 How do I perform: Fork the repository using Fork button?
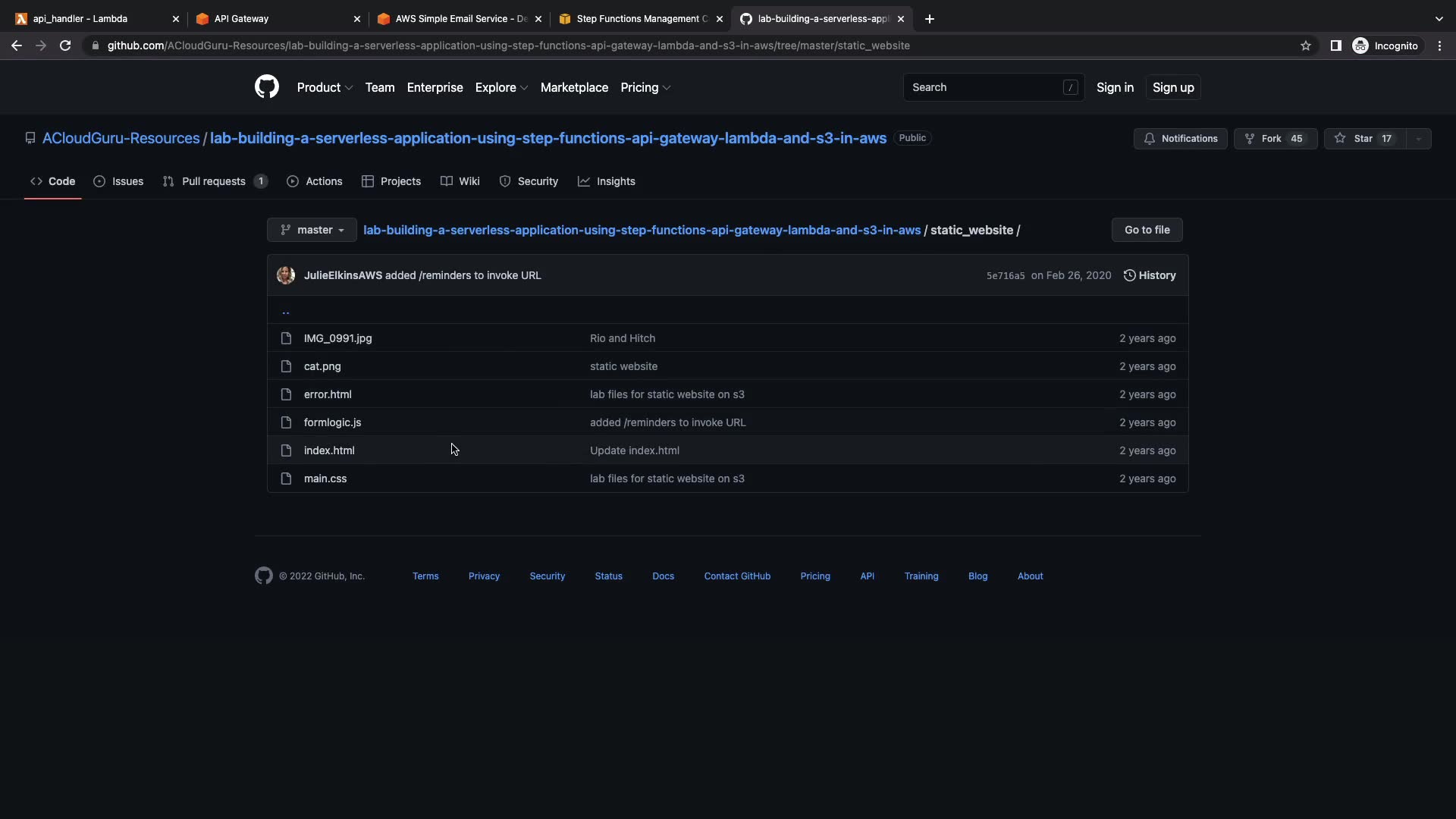[1275, 139]
